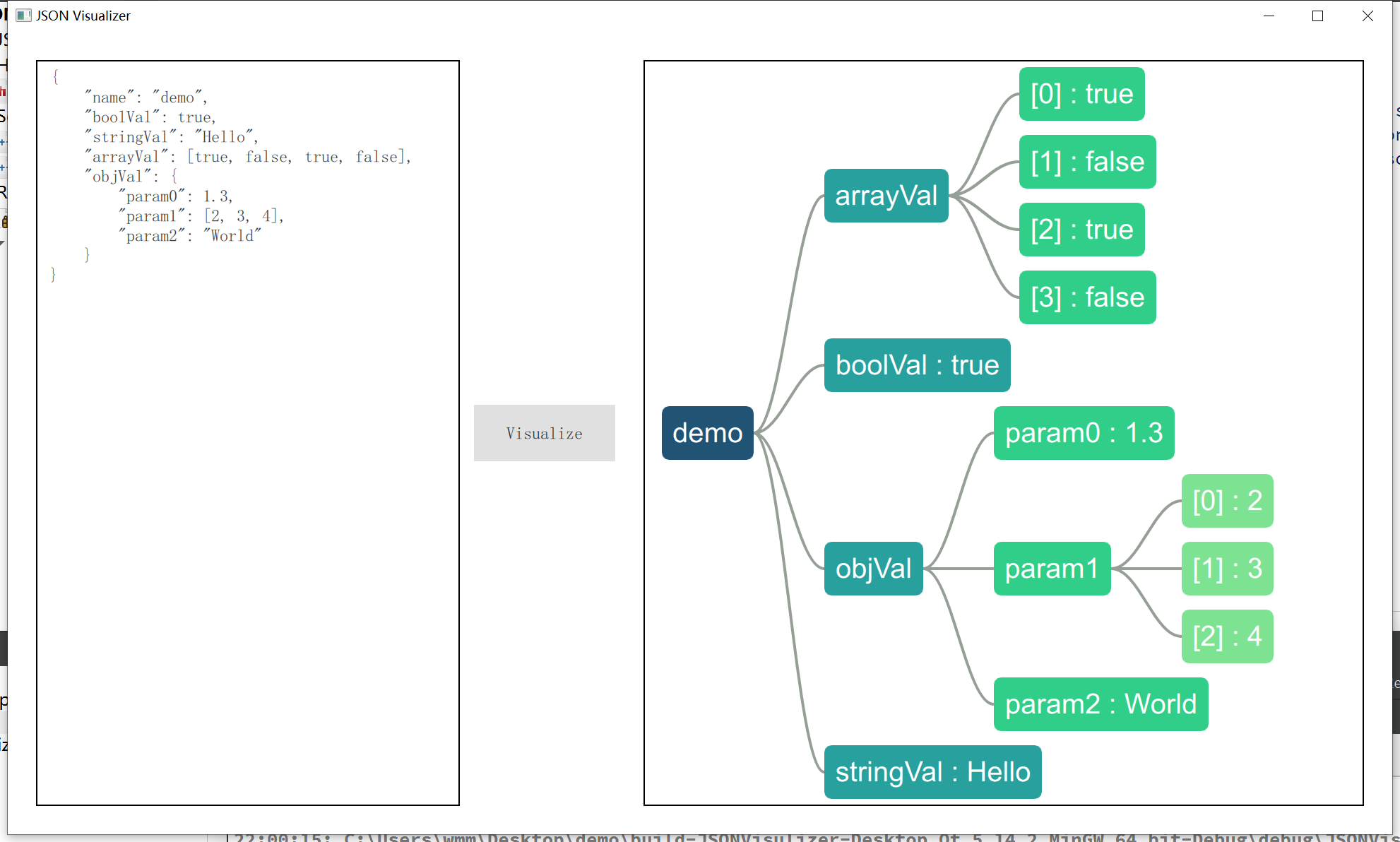Click the '[3] : false' node
The image size is (1400, 842).
pyautogui.click(x=1087, y=297)
